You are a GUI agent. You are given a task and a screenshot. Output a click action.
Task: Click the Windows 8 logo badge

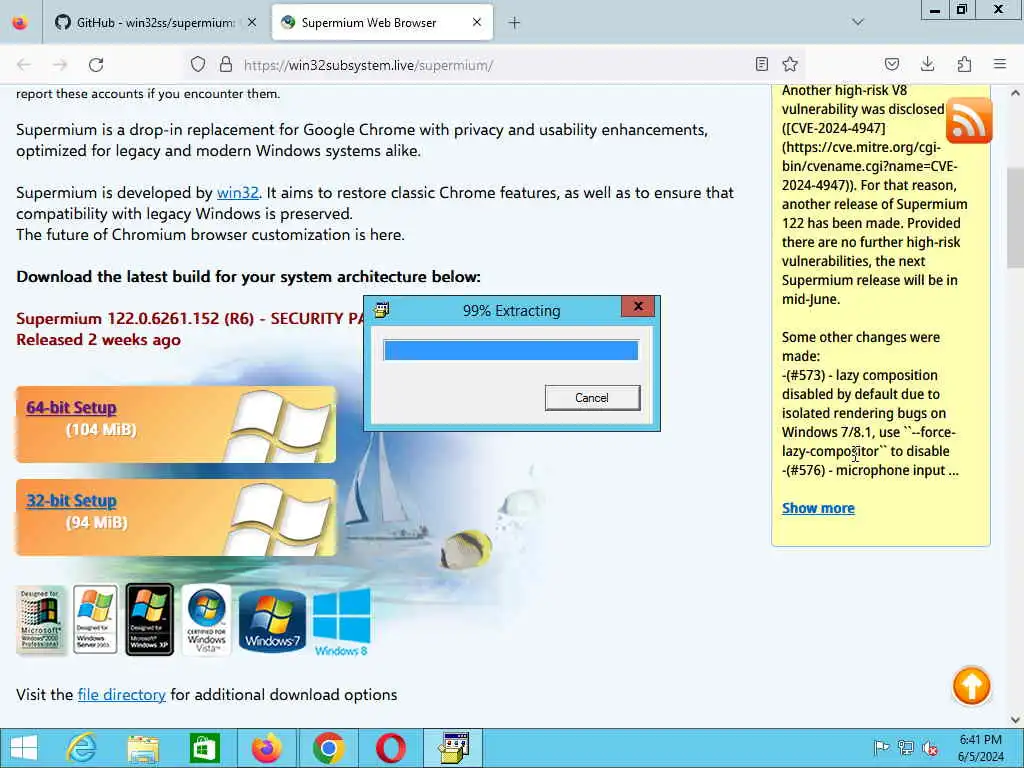pyautogui.click(x=342, y=622)
